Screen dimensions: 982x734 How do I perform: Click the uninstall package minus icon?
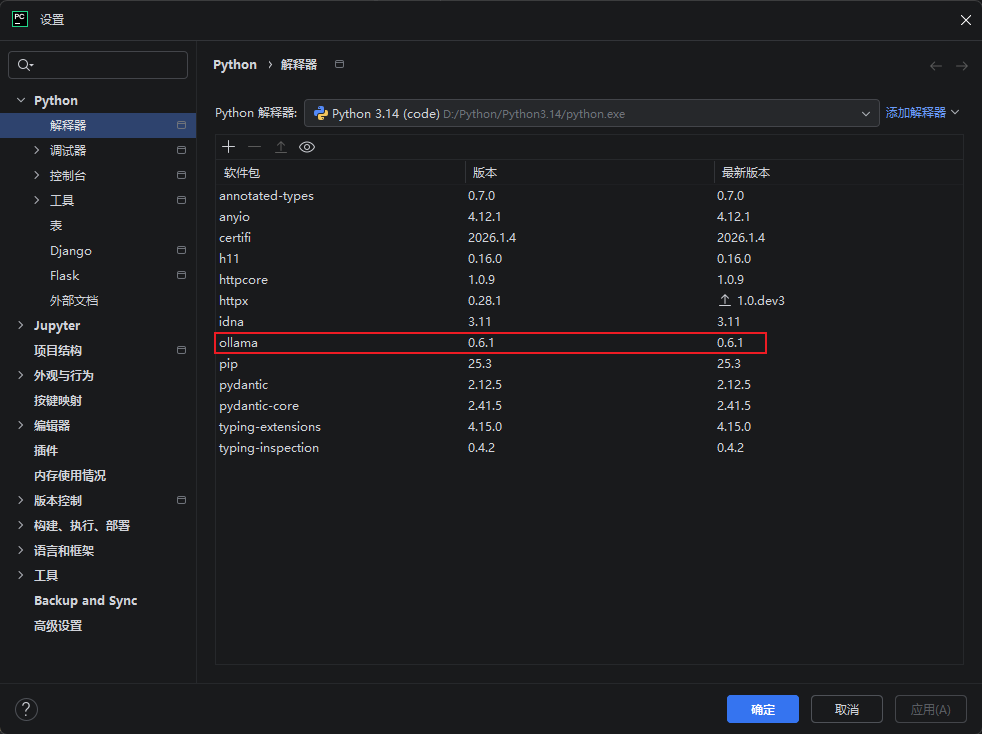coord(254,147)
